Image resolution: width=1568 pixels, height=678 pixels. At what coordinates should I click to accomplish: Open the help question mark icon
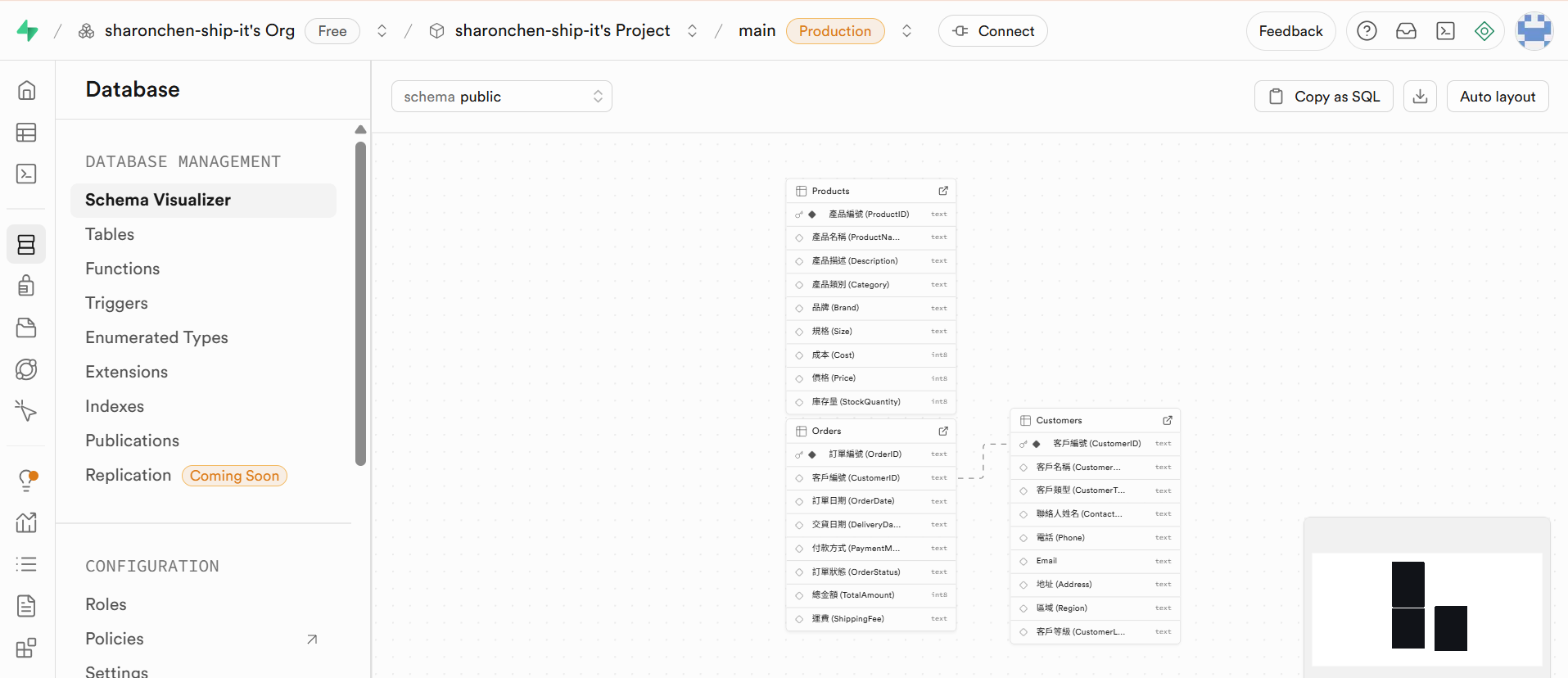click(1367, 31)
